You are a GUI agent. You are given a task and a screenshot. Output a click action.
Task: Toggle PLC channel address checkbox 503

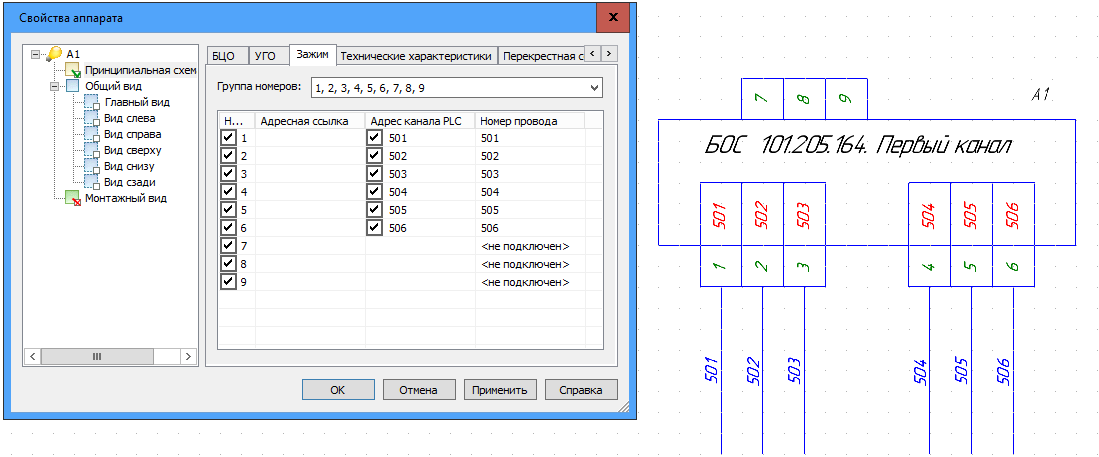point(375,174)
